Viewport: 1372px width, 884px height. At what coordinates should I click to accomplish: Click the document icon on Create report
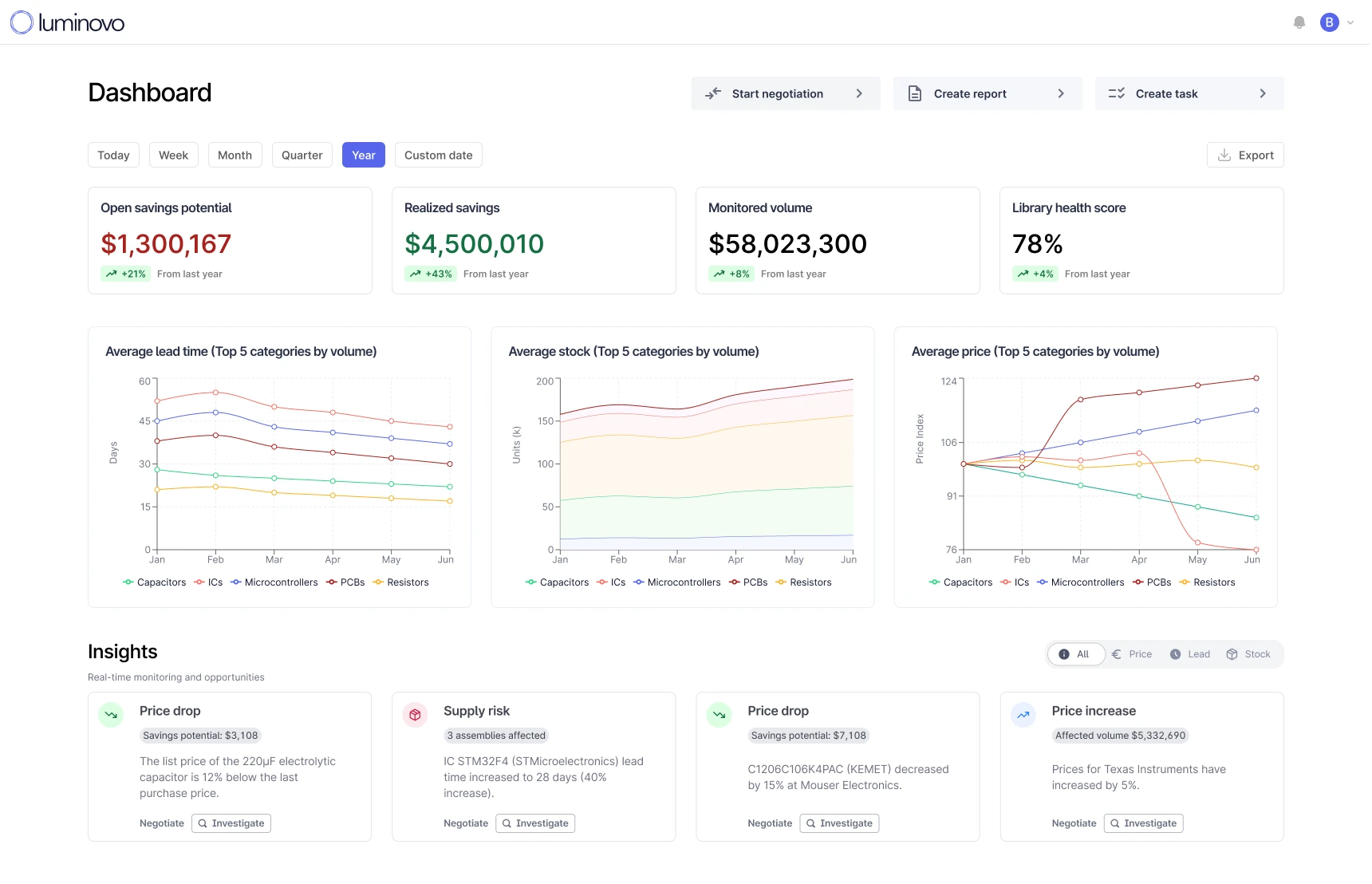[914, 93]
